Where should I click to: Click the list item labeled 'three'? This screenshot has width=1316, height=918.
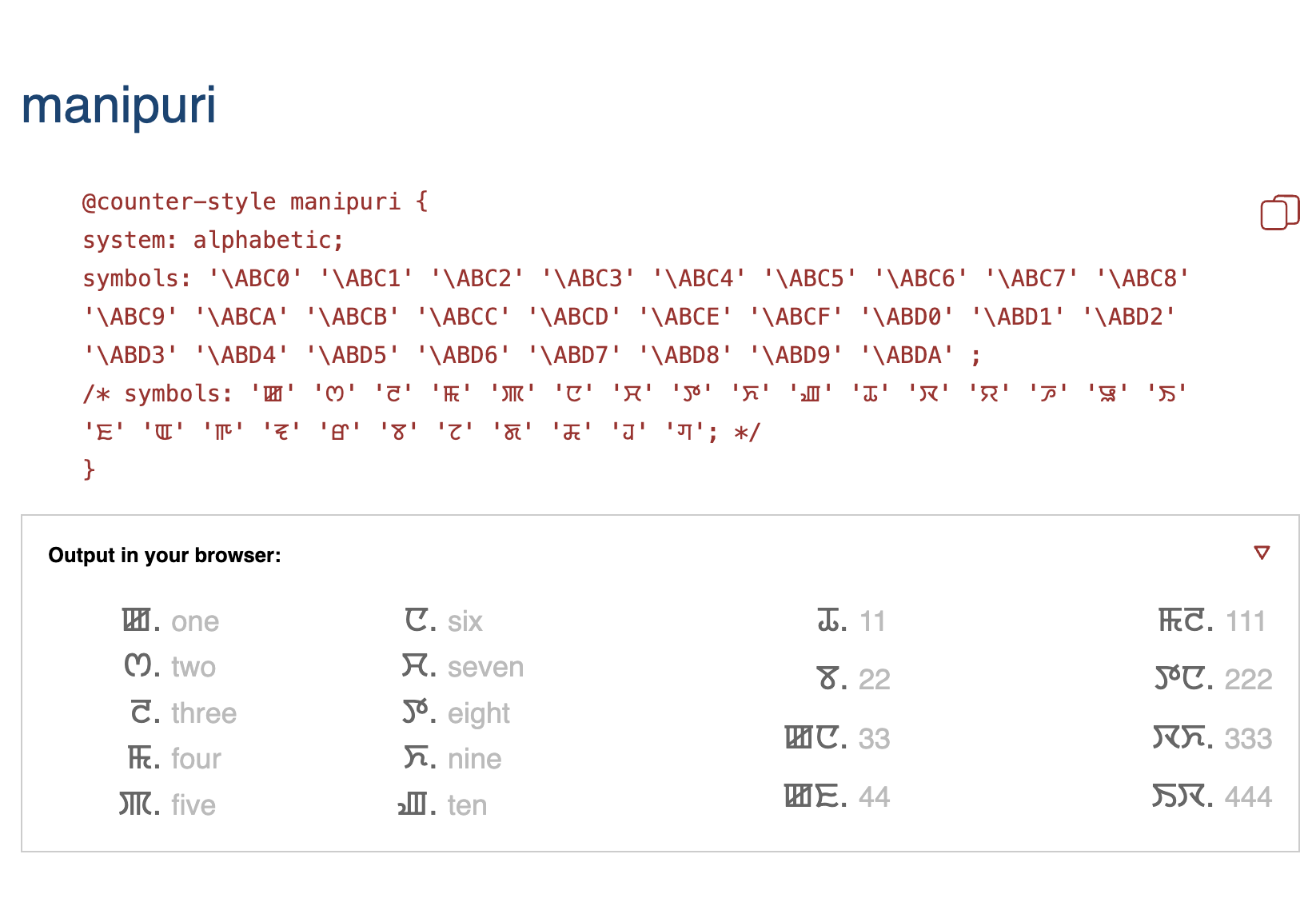203,713
